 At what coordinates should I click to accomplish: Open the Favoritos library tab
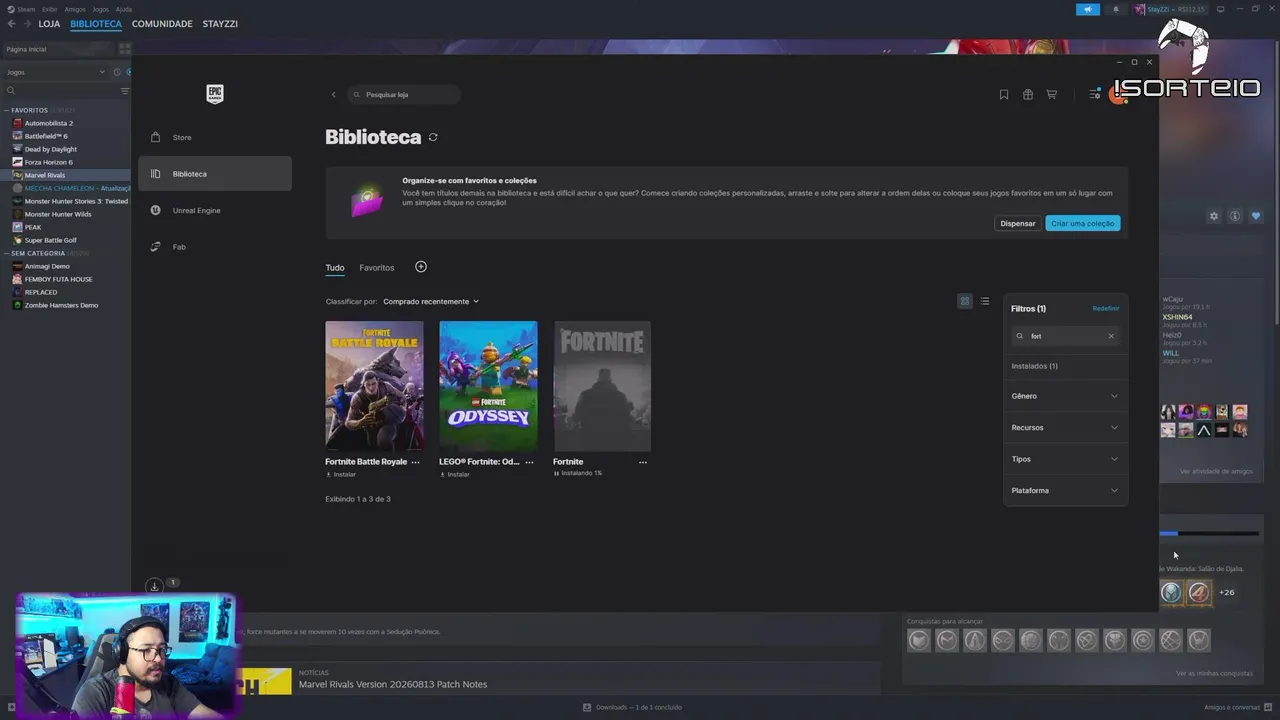point(377,268)
